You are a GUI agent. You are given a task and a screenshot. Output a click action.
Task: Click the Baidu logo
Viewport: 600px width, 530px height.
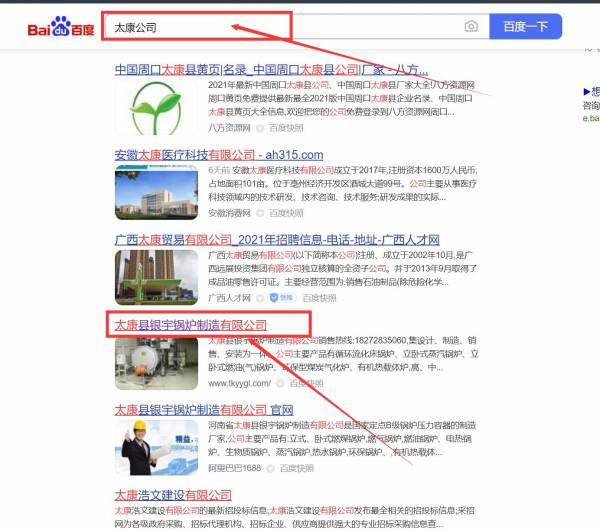pyautogui.click(x=61, y=28)
